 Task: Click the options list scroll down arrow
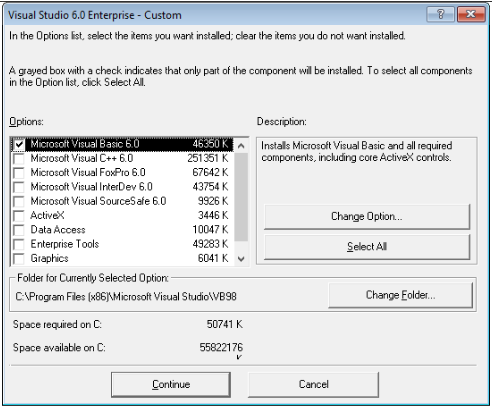click(x=241, y=259)
